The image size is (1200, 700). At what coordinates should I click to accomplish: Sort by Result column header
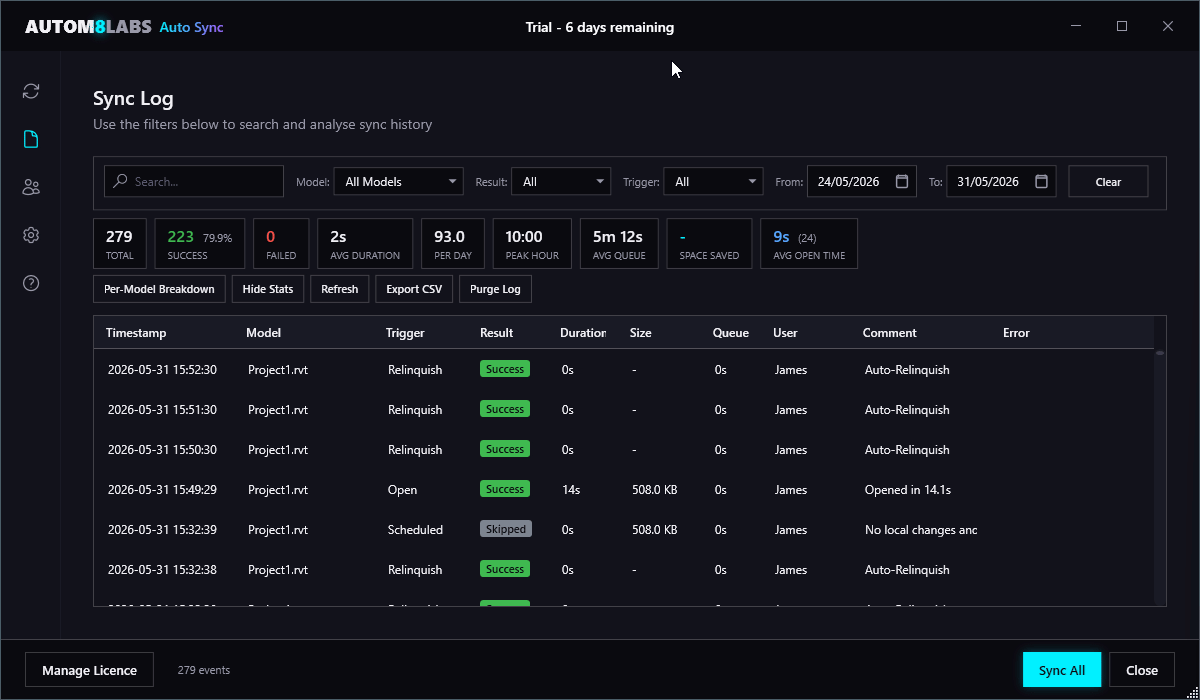click(496, 333)
